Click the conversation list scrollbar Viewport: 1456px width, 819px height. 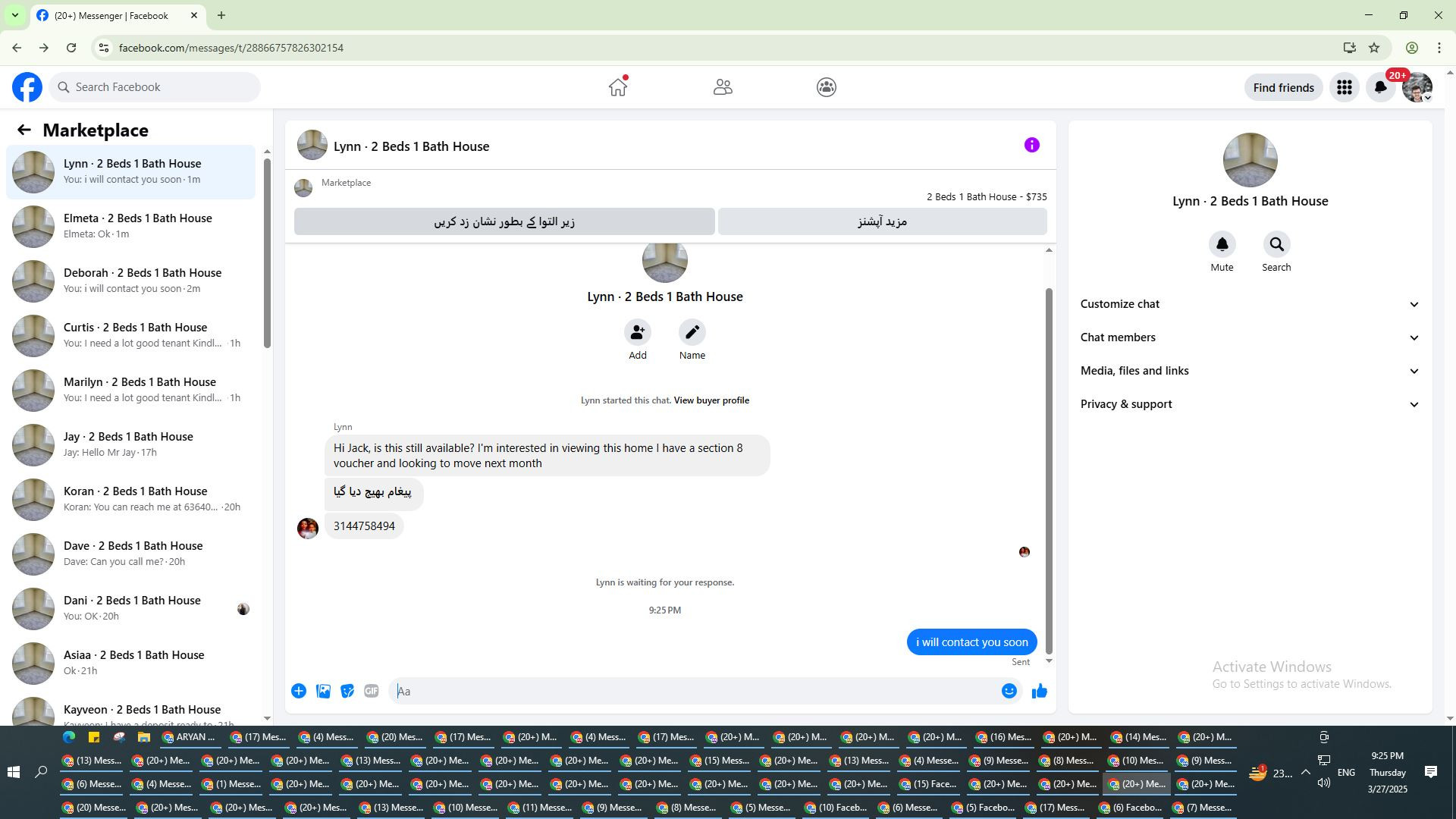point(267,253)
